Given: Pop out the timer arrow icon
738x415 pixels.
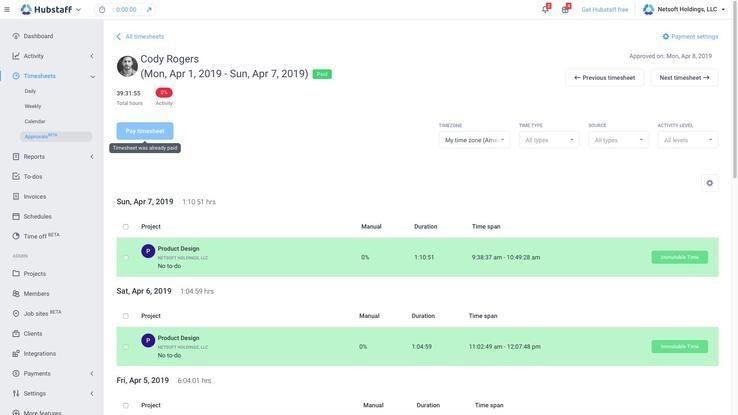Looking at the screenshot, I should pyautogui.click(x=149, y=9).
